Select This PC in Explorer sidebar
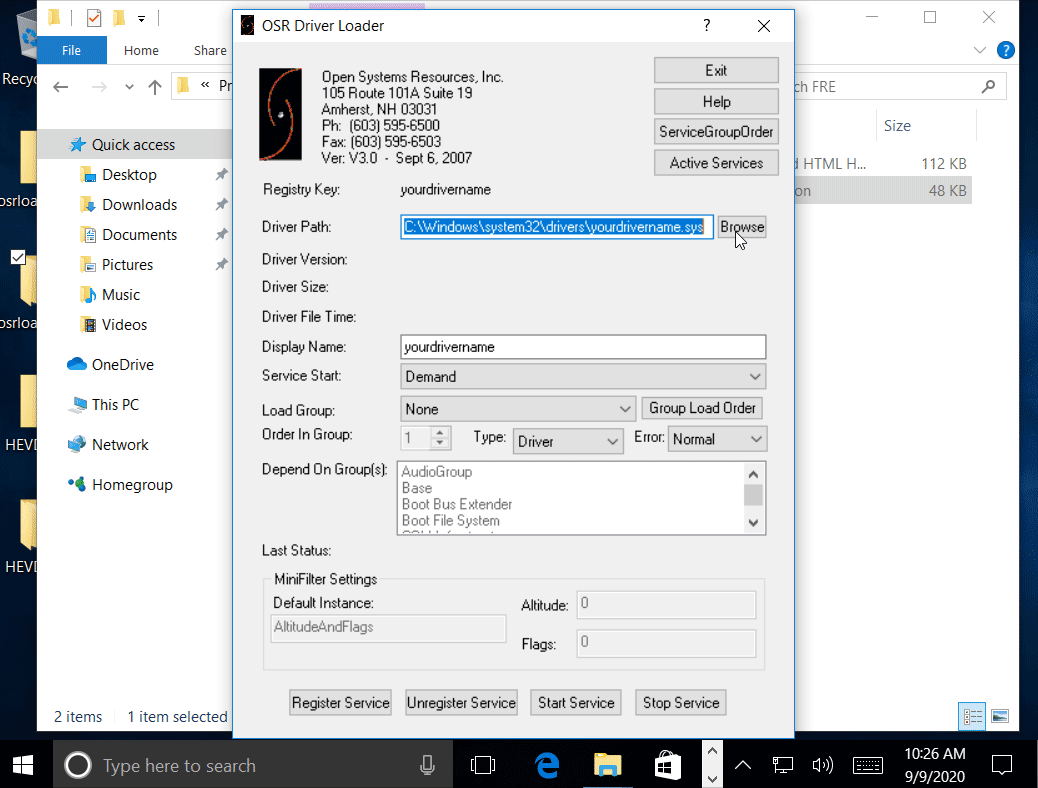The height and width of the screenshot is (788, 1038). (x=115, y=405)
